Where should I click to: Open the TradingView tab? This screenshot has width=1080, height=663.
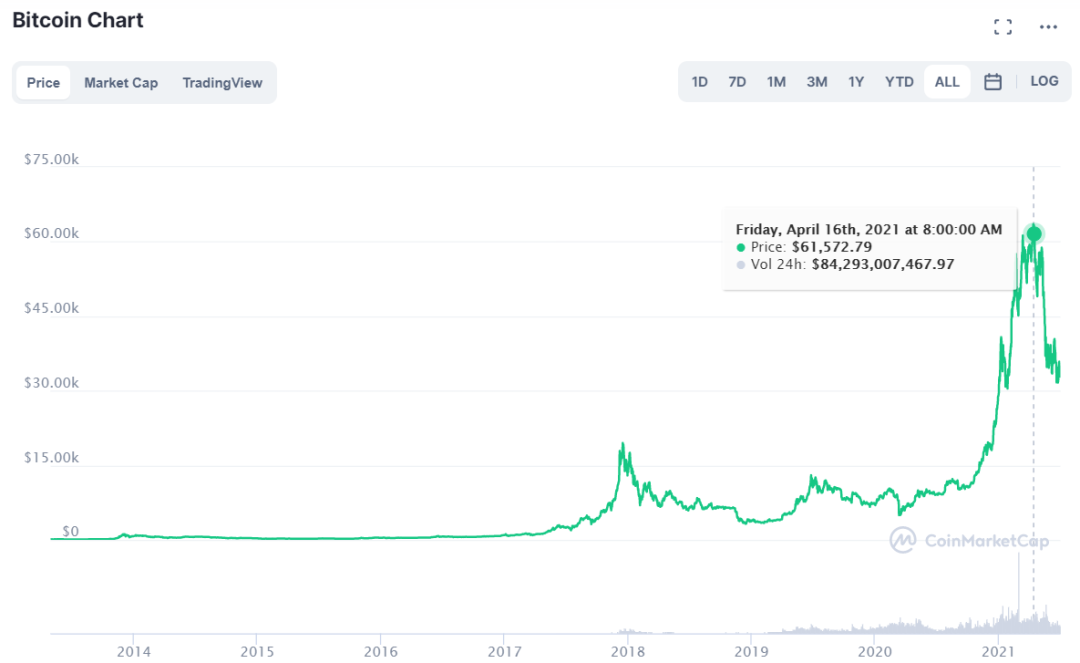pos(222,83)
